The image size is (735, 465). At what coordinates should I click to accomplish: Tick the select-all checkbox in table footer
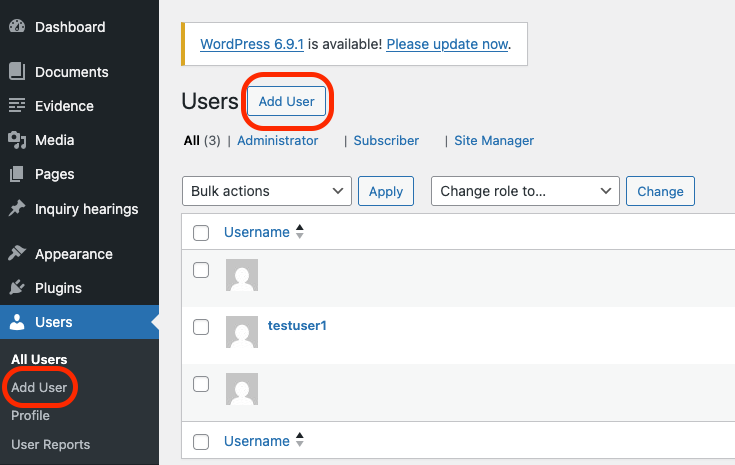(201, 442)
